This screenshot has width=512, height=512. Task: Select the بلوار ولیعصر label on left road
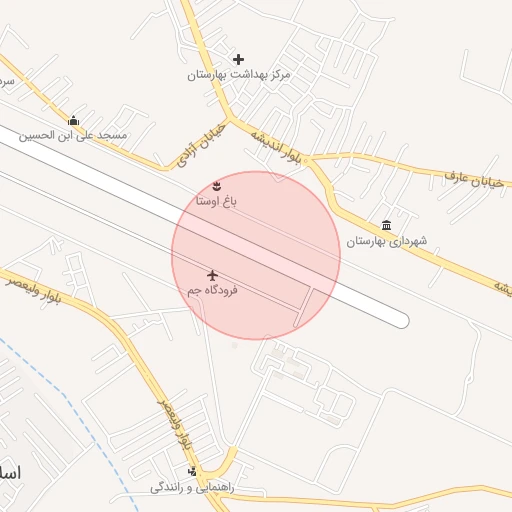point(34,291)
